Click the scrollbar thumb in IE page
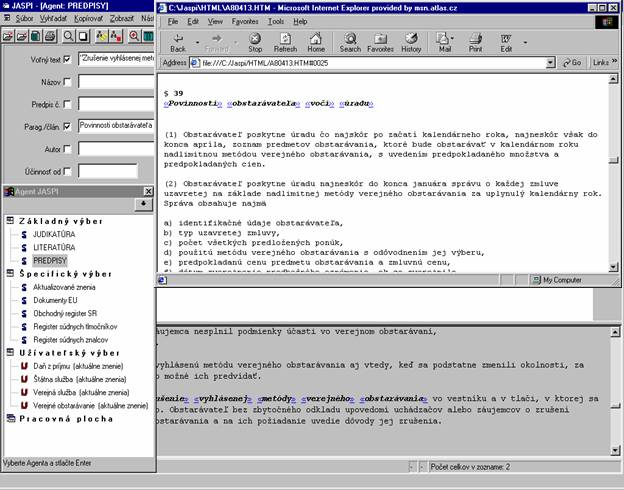624x490 pixels. (x=613, y=160)
